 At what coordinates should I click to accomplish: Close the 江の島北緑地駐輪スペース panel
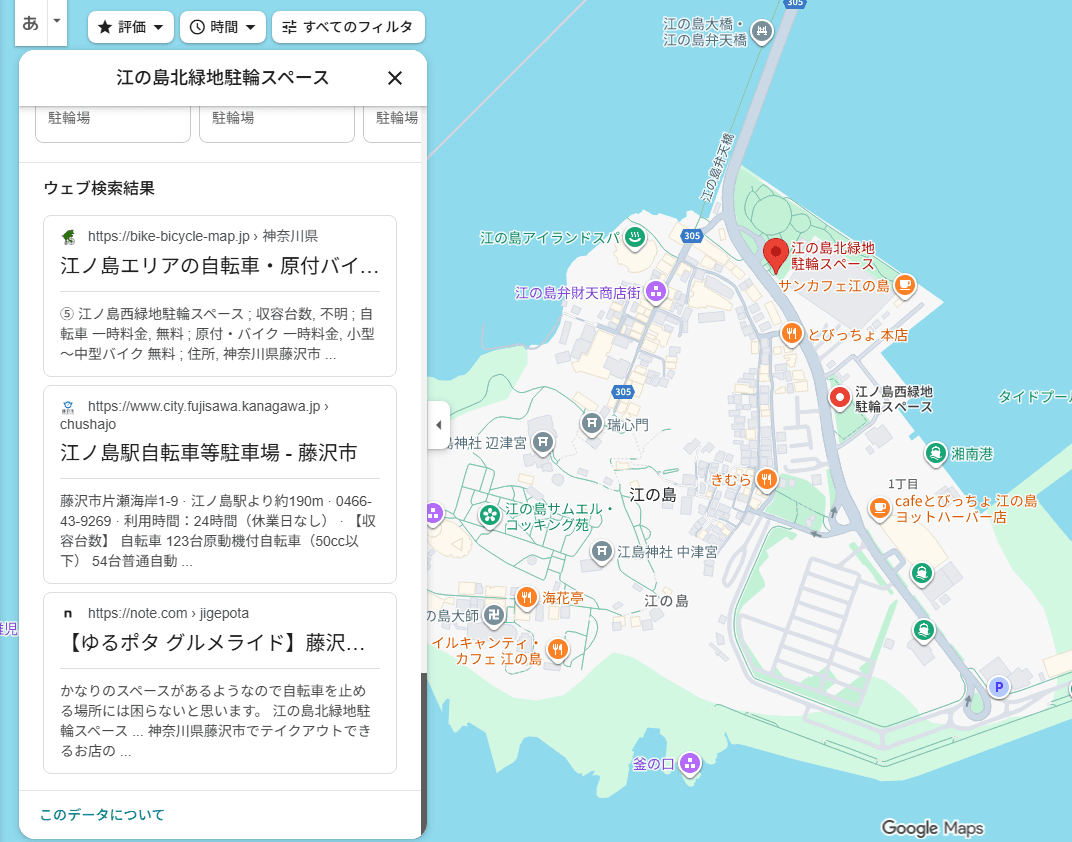pos(395,78)
